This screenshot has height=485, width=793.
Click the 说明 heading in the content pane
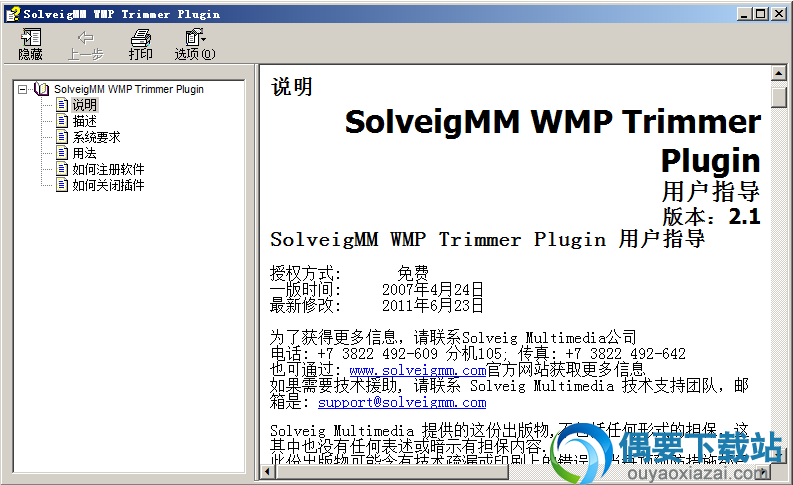(x=292, y=87)
